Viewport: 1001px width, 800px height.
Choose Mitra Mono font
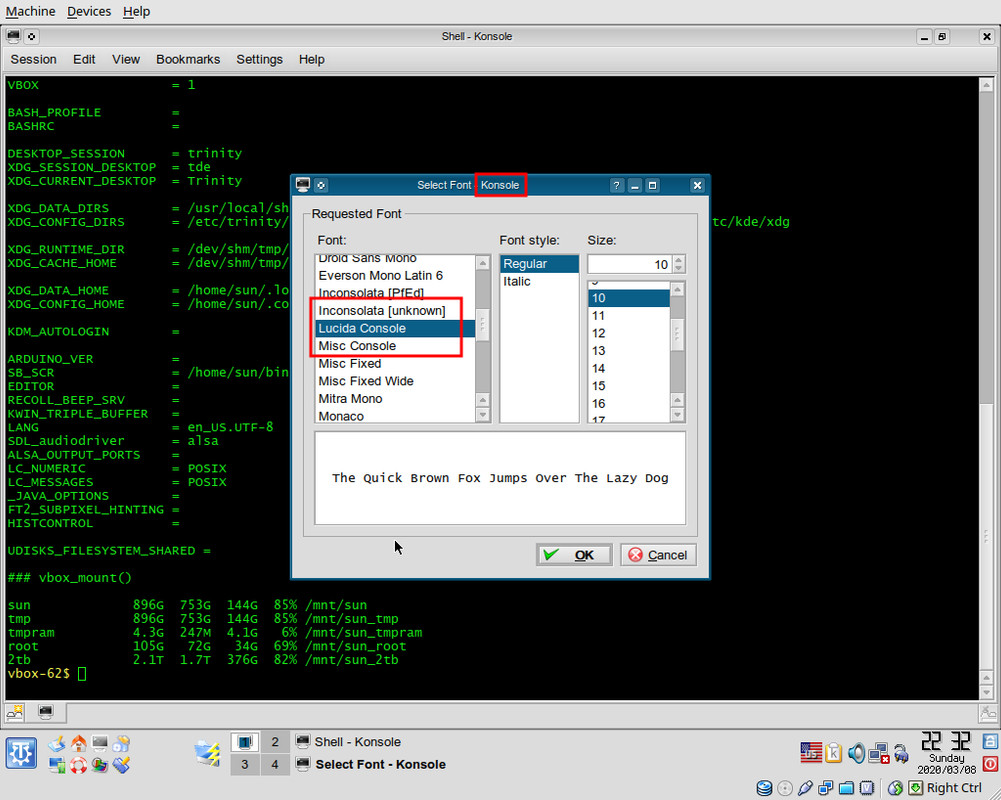(x=395, y=399)
